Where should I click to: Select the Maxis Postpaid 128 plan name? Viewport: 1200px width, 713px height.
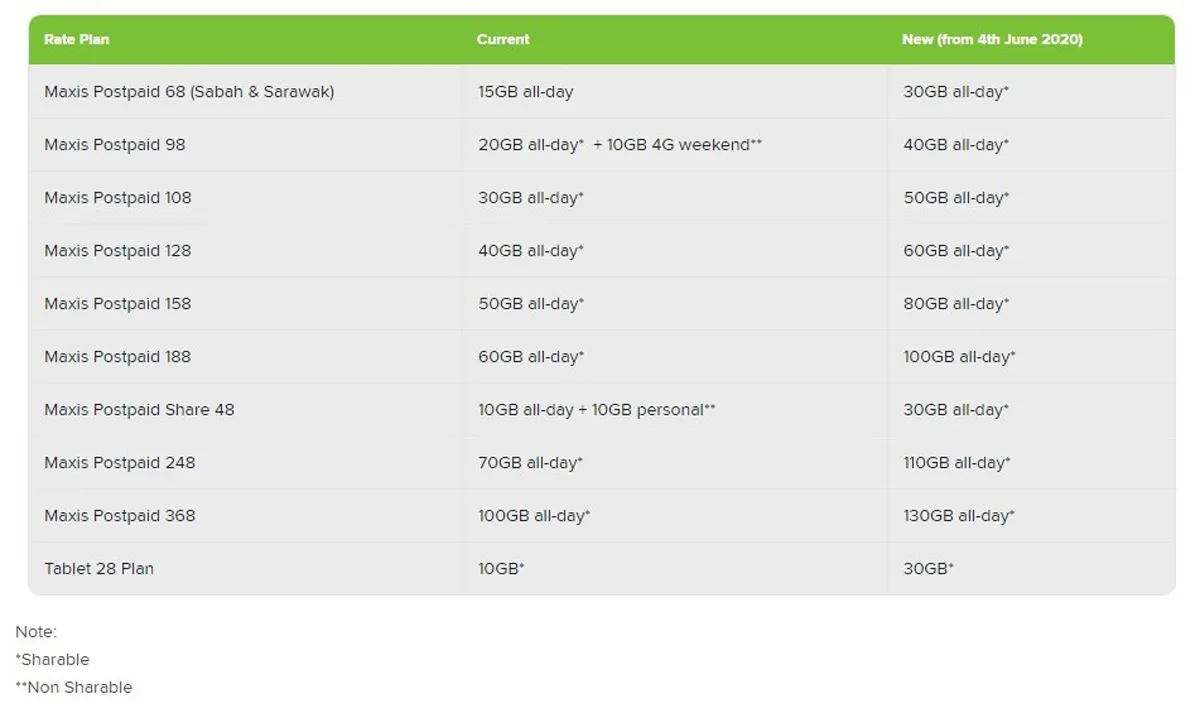117,251
